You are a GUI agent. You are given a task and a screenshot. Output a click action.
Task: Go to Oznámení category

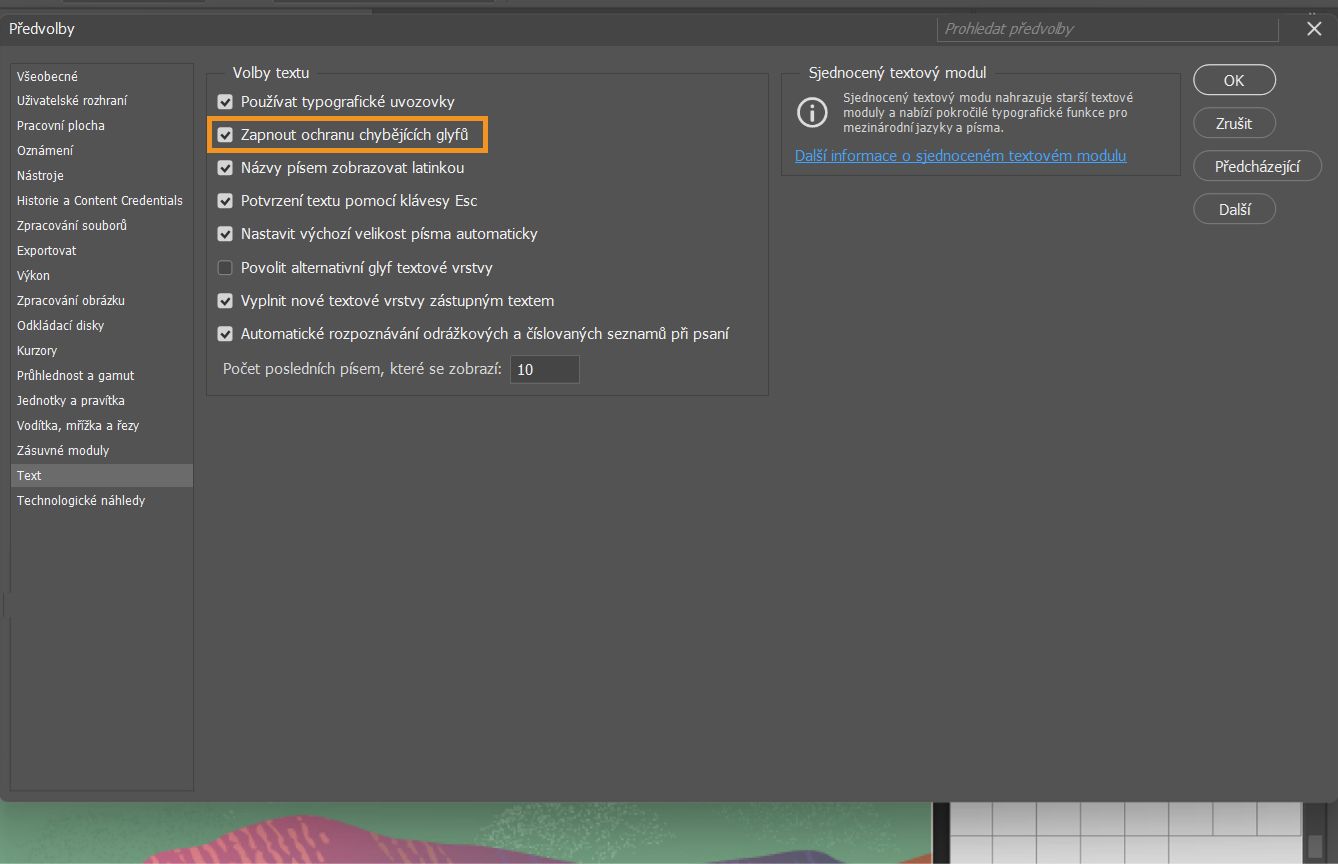(x=102, y=151)
